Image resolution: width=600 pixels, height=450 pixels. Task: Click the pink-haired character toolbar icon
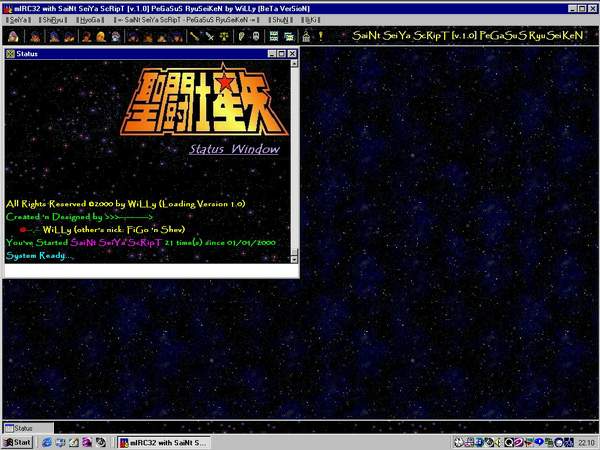click(13, 37)
